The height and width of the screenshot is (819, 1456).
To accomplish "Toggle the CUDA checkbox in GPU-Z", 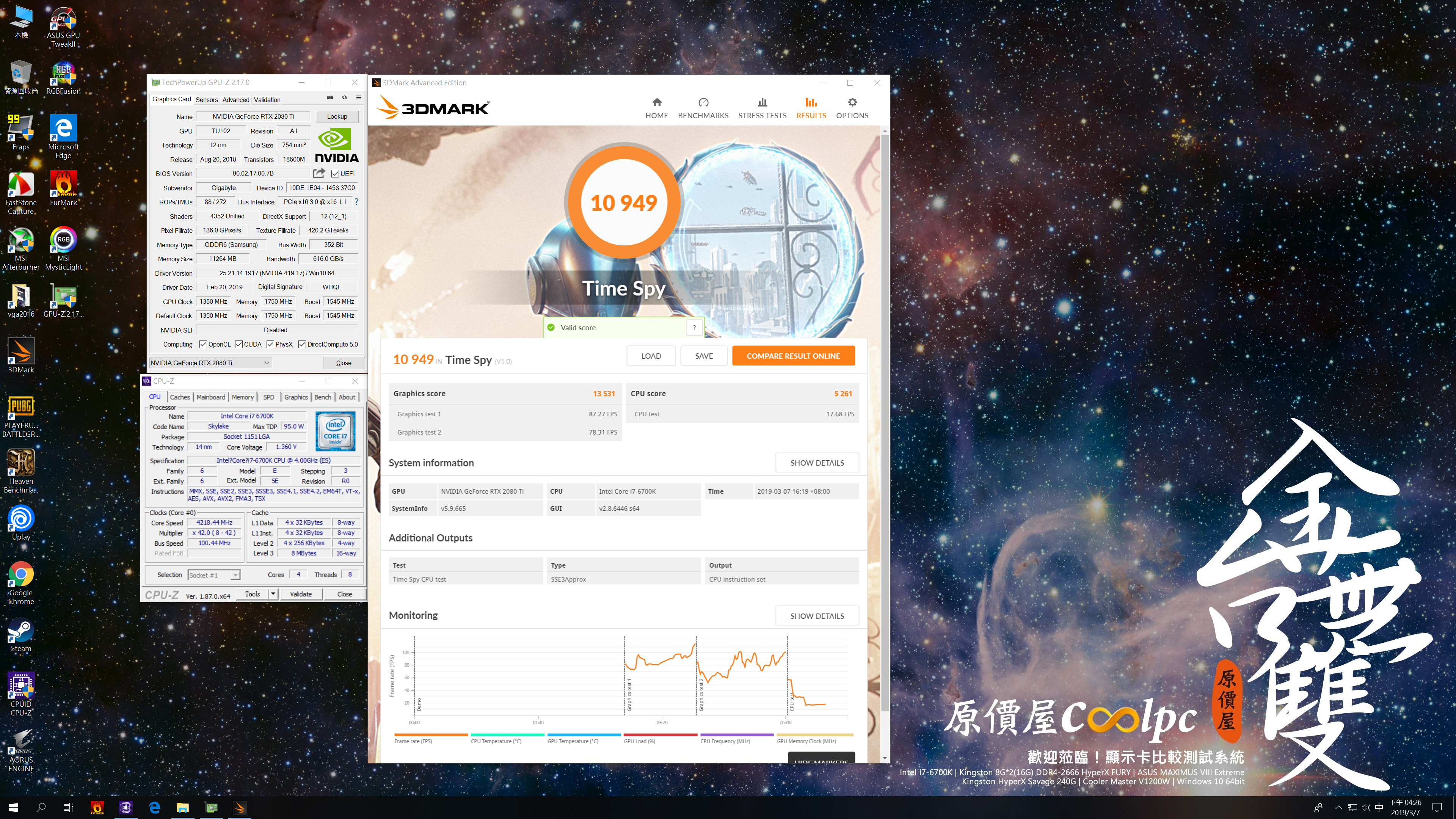I will [x=238, y=344].
